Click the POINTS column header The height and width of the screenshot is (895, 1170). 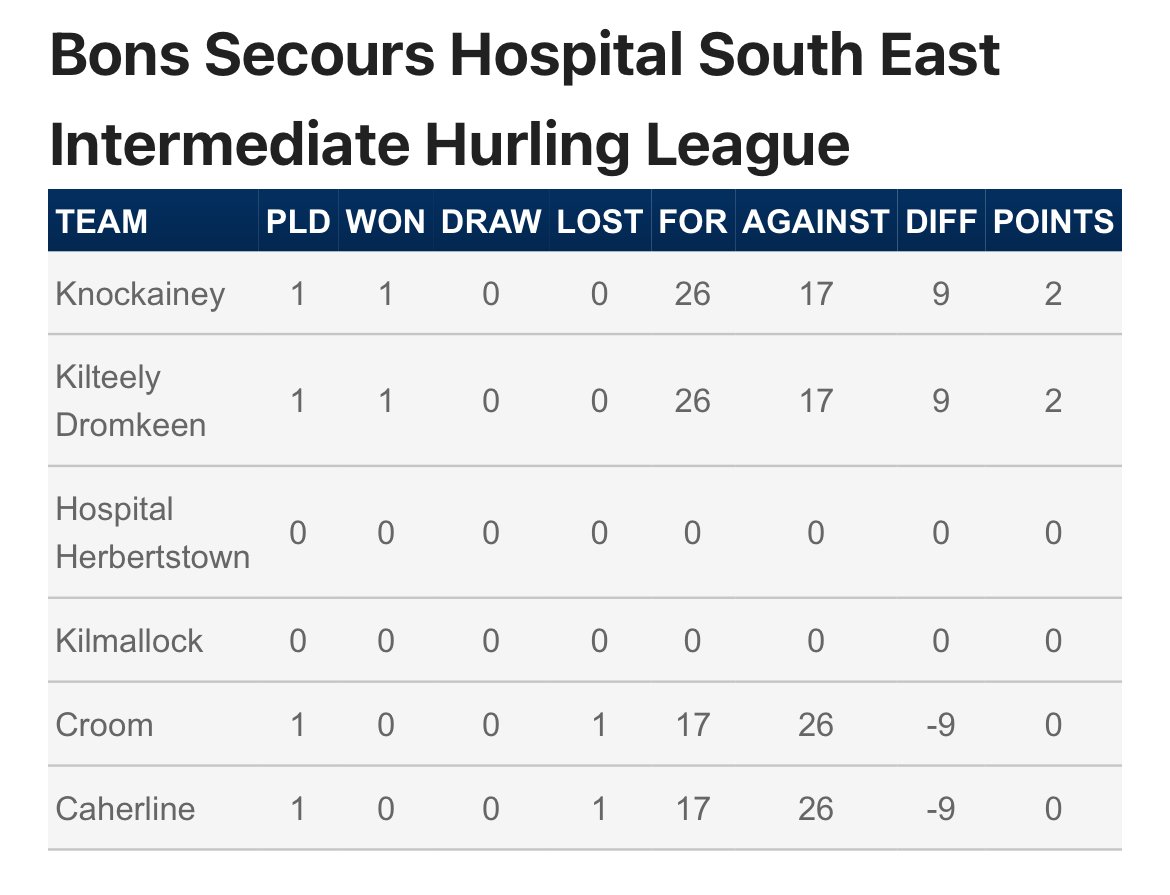coord(1053,222)
